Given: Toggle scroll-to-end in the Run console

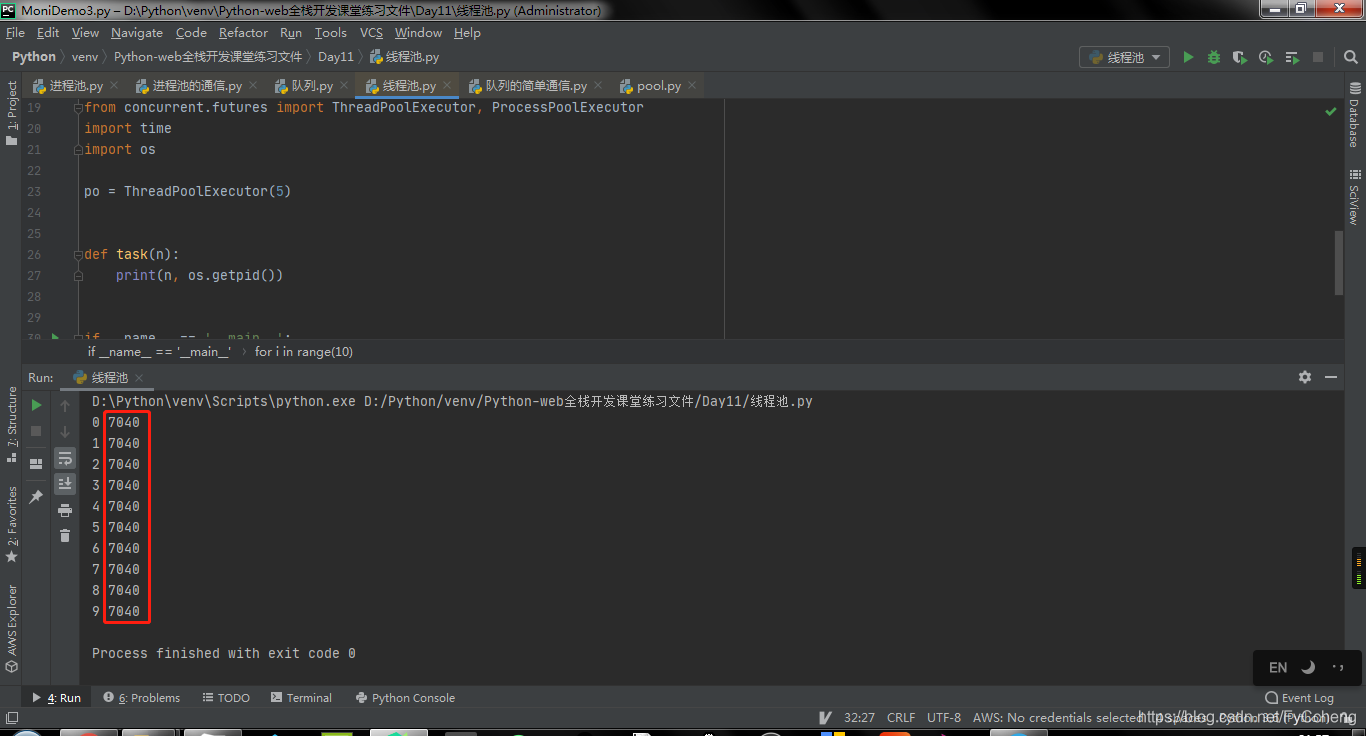Looking at the screenshot, I should pyautogui.click(x=65, y=484).
